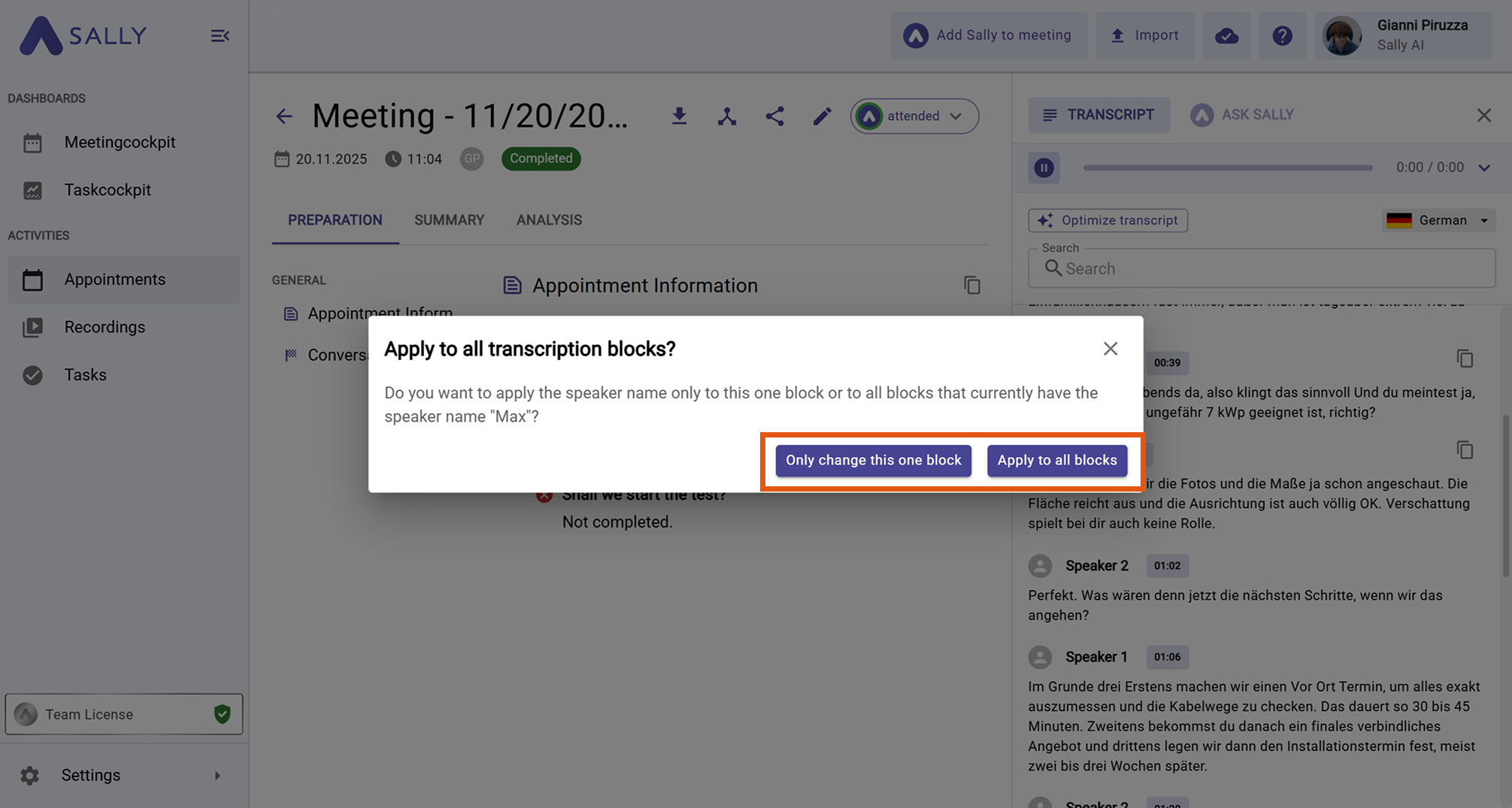Go back using the left arrow
The image size is (1512, 808).
[x=283, y=116]
